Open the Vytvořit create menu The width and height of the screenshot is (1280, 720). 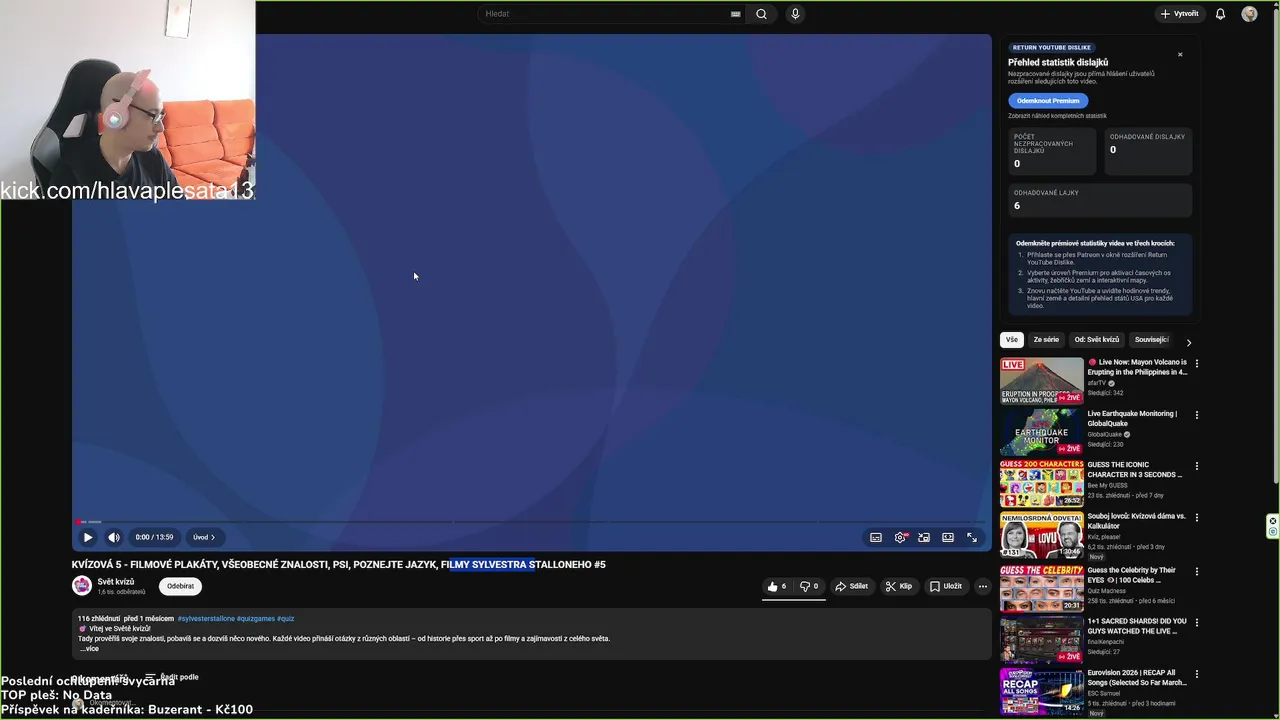pos(1179,14)
